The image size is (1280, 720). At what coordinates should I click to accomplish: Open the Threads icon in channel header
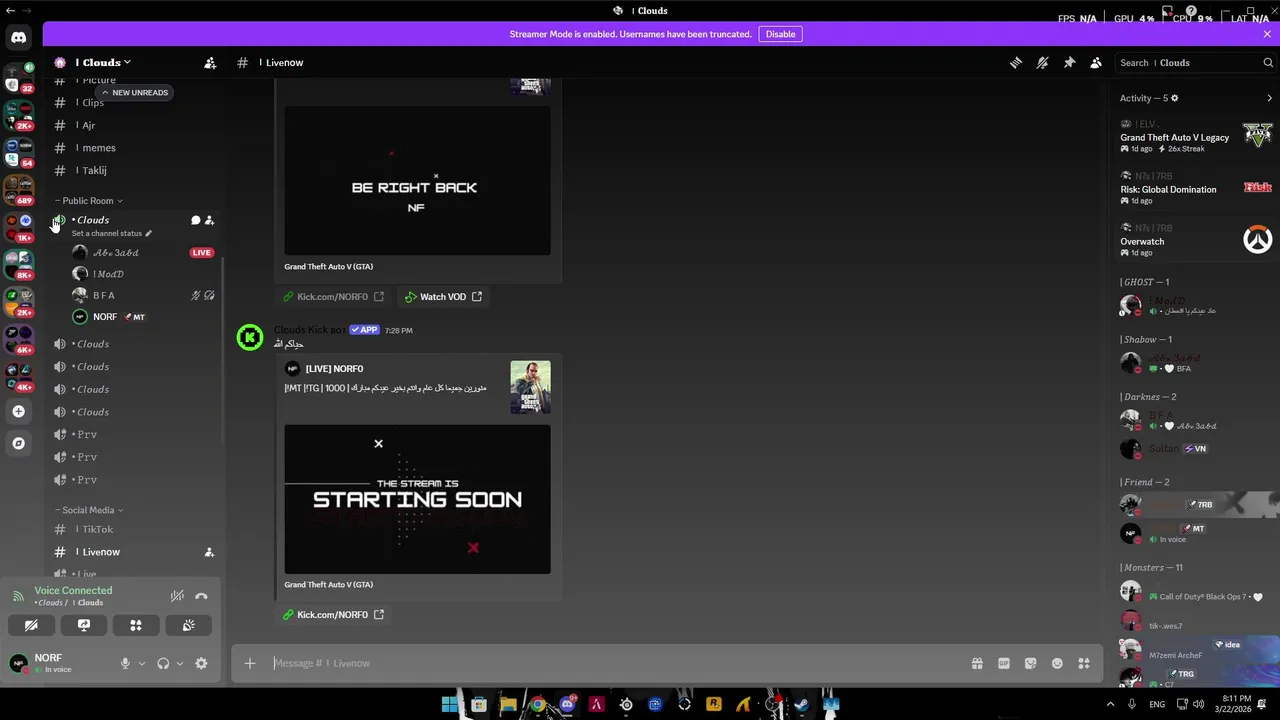pyautogui.click(x=1015, y=62)
